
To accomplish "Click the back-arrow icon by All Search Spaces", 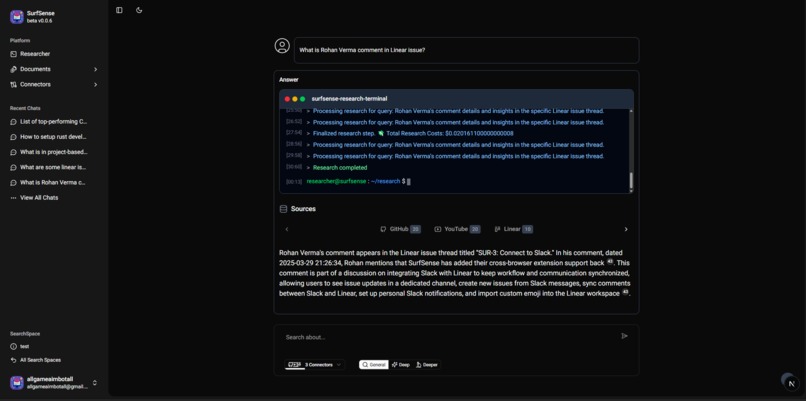I will pos(13,360).
